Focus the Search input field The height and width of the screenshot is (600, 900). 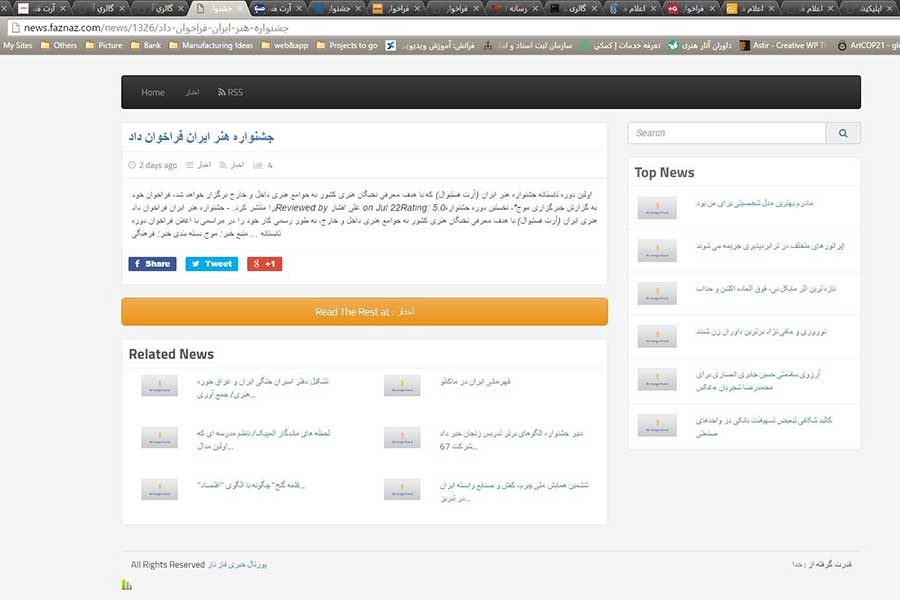pos(727,133)
